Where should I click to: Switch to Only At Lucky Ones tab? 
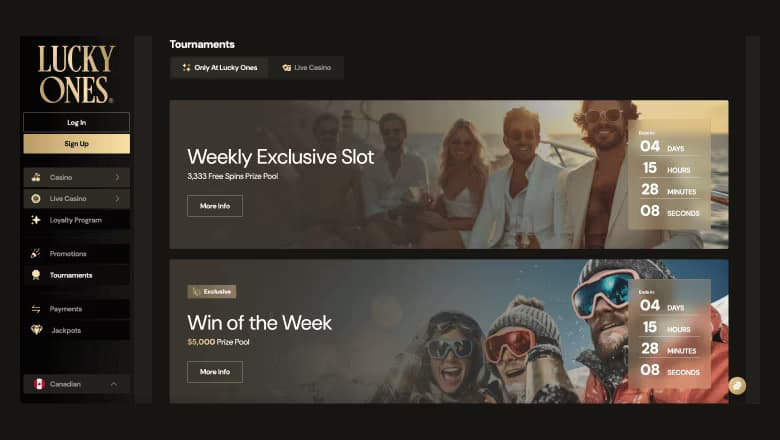(x=219, y=68)
